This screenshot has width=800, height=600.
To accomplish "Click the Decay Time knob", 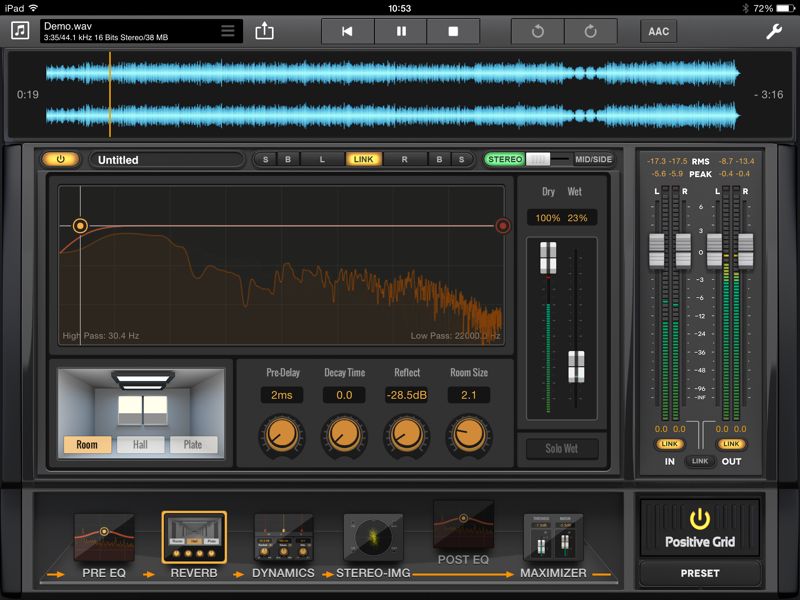I will click(344, 435).
